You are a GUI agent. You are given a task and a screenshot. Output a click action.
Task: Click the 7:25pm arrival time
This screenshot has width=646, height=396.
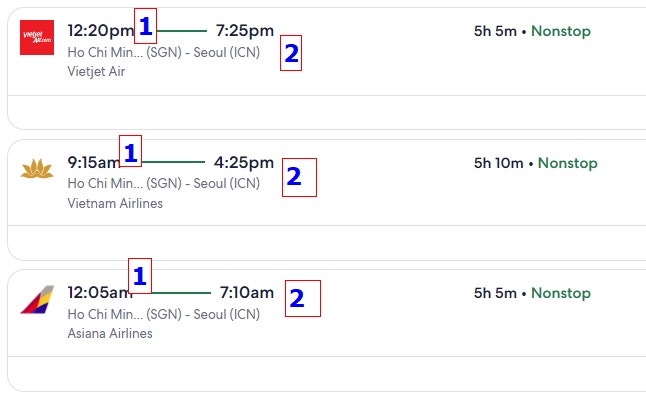[x=245, y=31]
